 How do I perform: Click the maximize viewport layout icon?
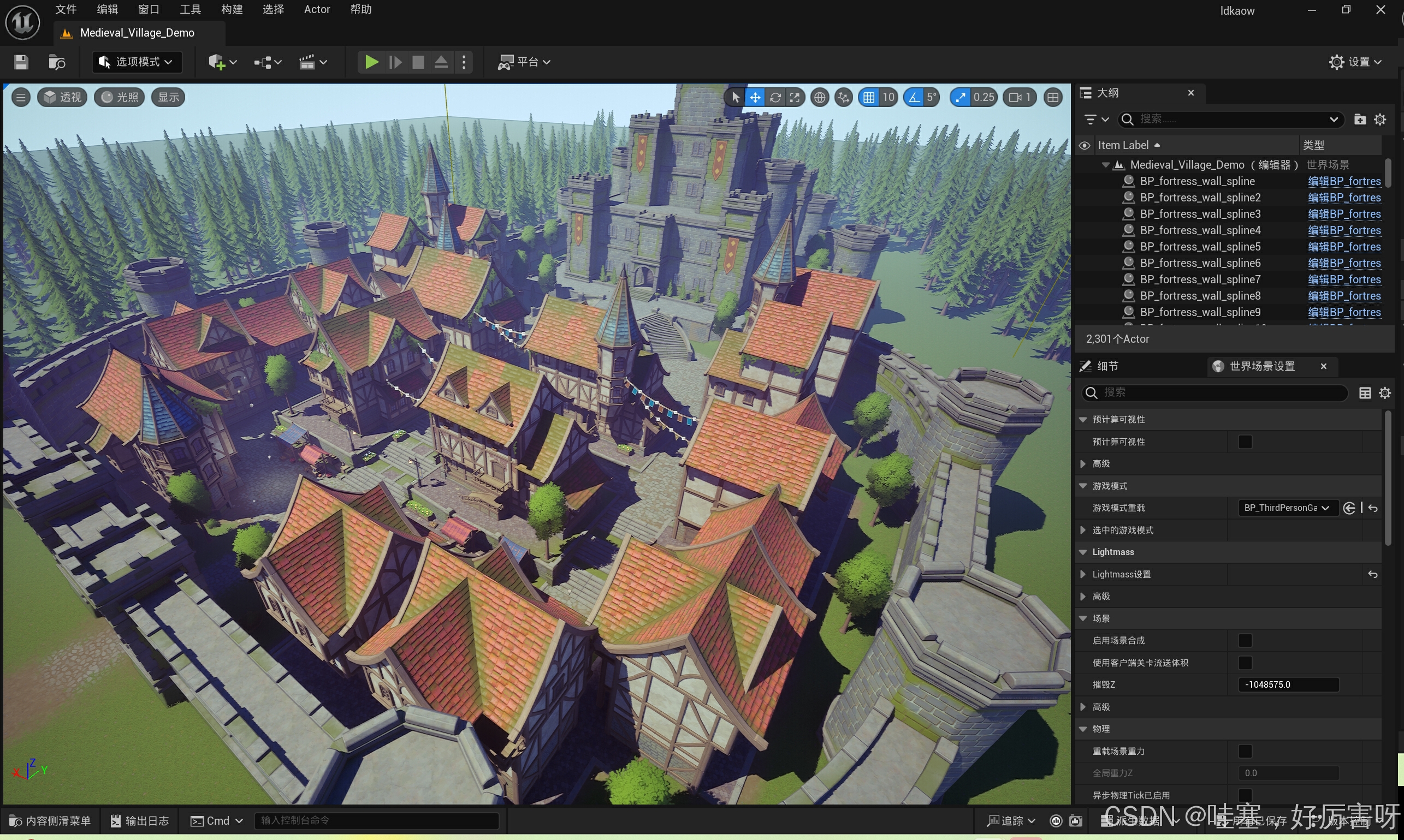pos(1052,97)
